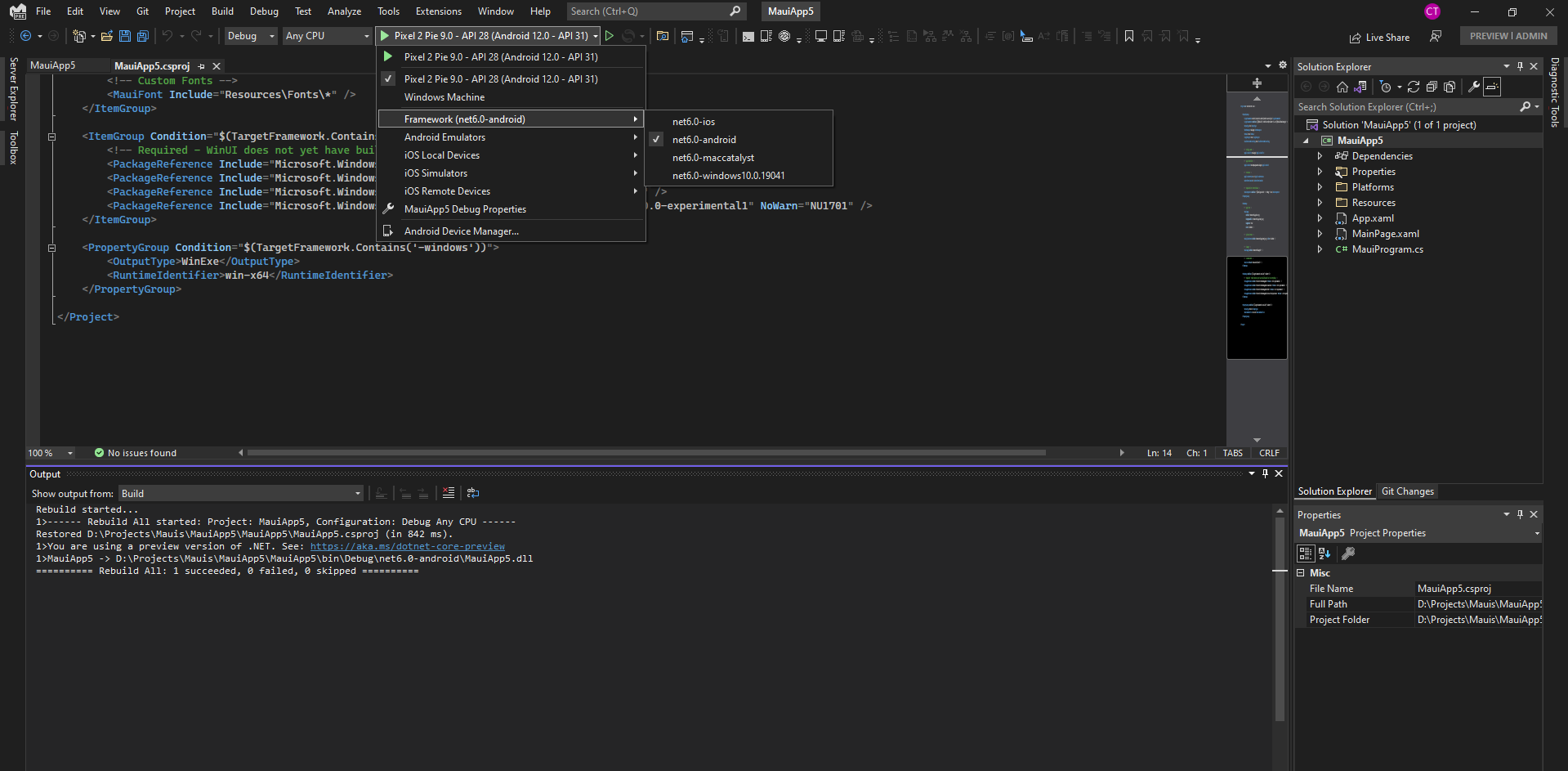Click Alphabetical sort icon in Properties panel

1325,554
